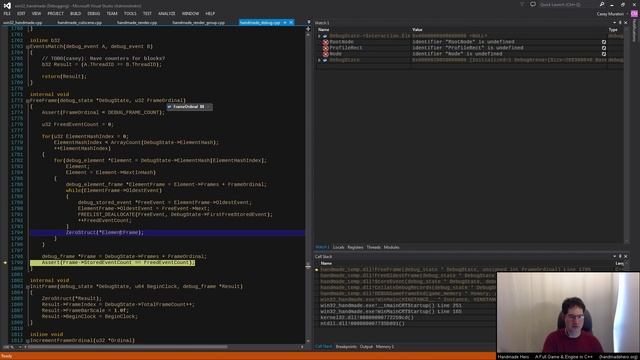Open the TEAM menu
Viewport: 640px width, 360px height.
(112, 13)
